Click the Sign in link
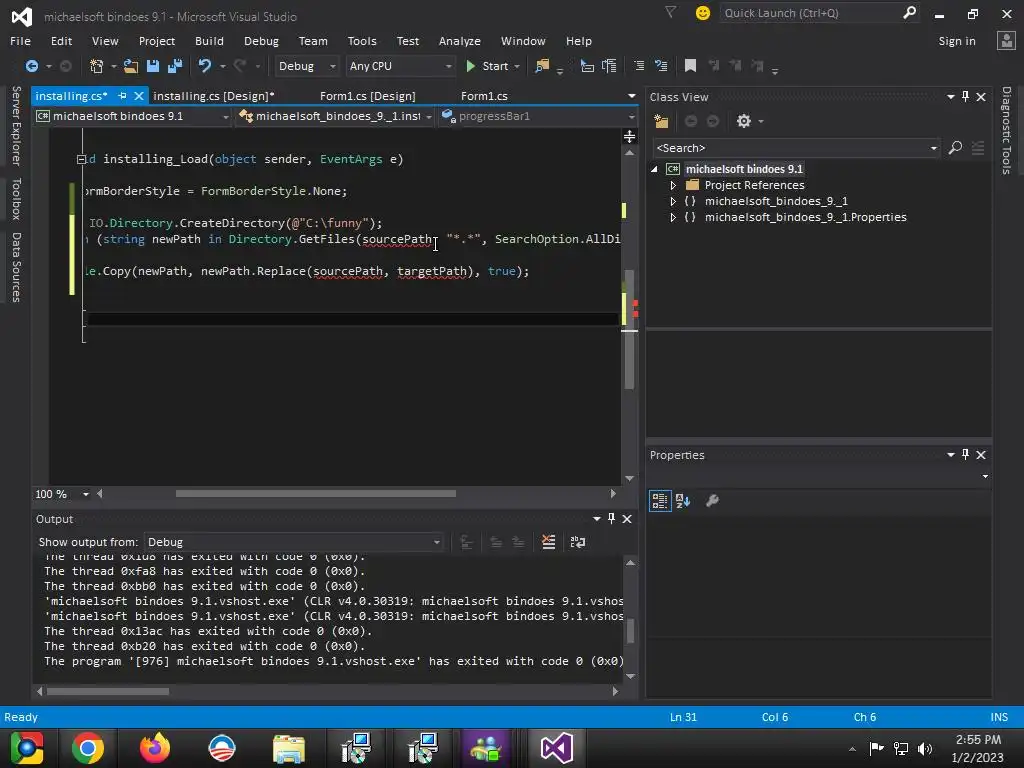The image size is (1024, 768). pyautogui.click(x=957, y=41)
